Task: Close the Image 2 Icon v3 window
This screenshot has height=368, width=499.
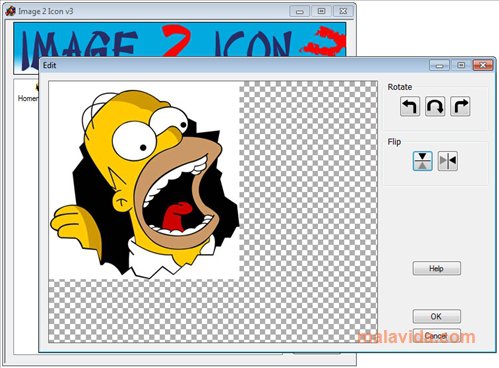Action: pos(343,11)
